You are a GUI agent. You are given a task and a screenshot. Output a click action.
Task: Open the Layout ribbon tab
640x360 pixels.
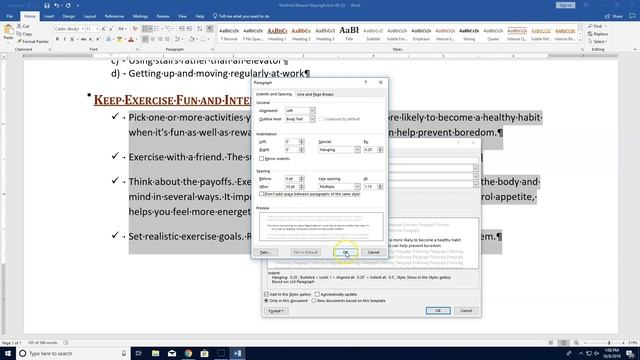click(90, 16)
